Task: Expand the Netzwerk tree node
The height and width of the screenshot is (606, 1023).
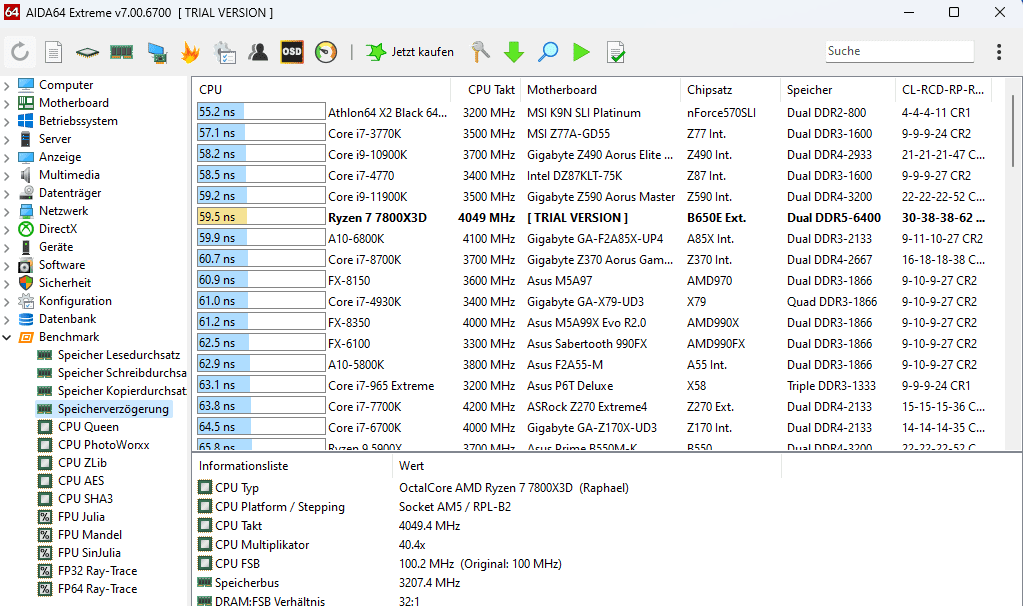Action: coord(7,211)
